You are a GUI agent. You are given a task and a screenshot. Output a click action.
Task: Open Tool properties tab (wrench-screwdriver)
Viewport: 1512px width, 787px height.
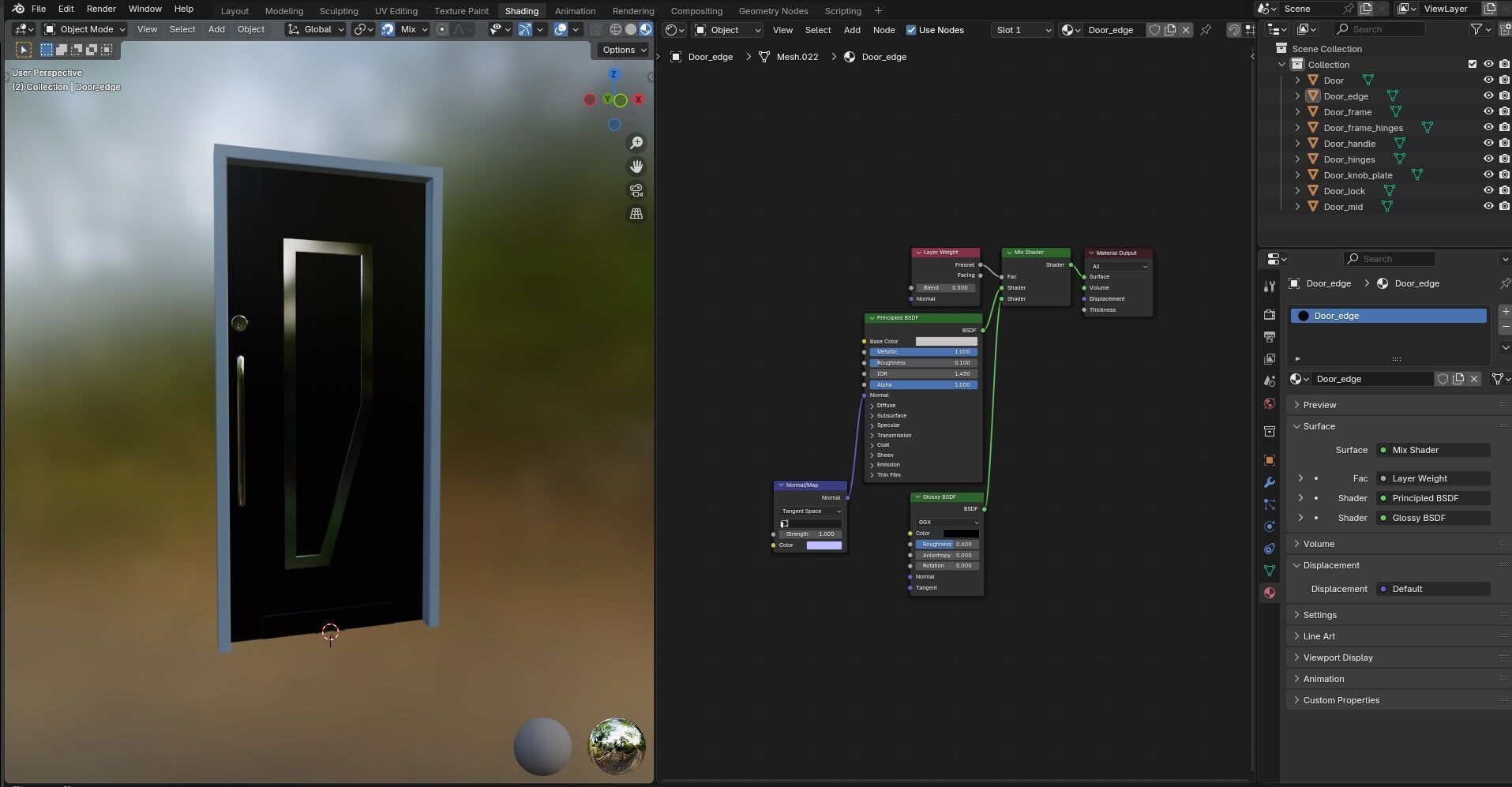point(1270,286)
